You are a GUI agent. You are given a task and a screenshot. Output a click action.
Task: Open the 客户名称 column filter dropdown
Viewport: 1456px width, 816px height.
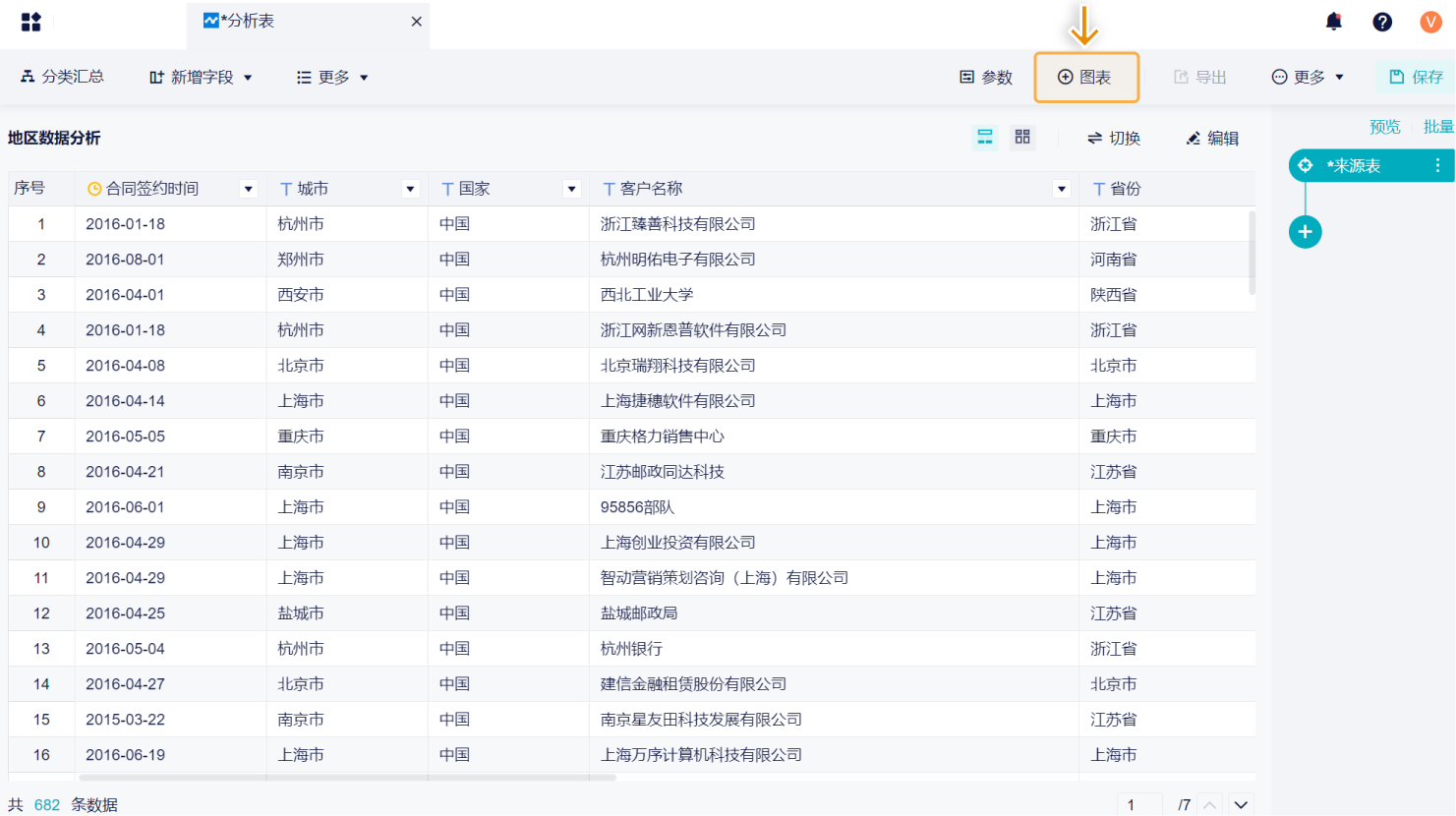(1062, 189)
